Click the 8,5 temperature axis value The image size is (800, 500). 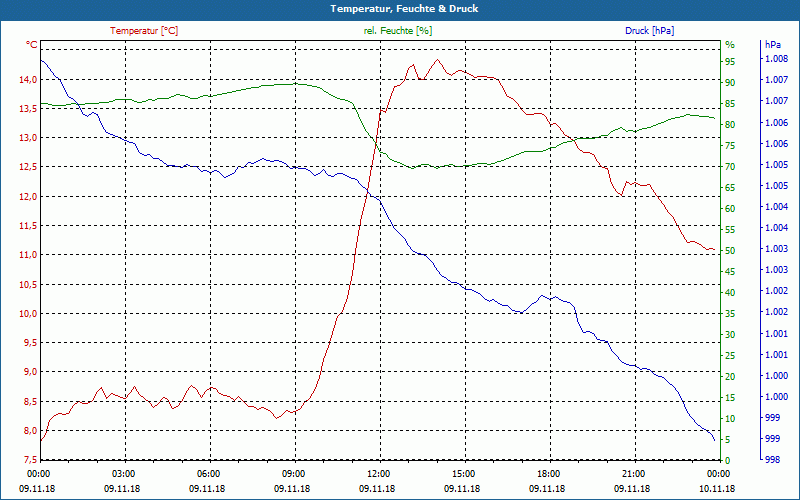(30, 401)
